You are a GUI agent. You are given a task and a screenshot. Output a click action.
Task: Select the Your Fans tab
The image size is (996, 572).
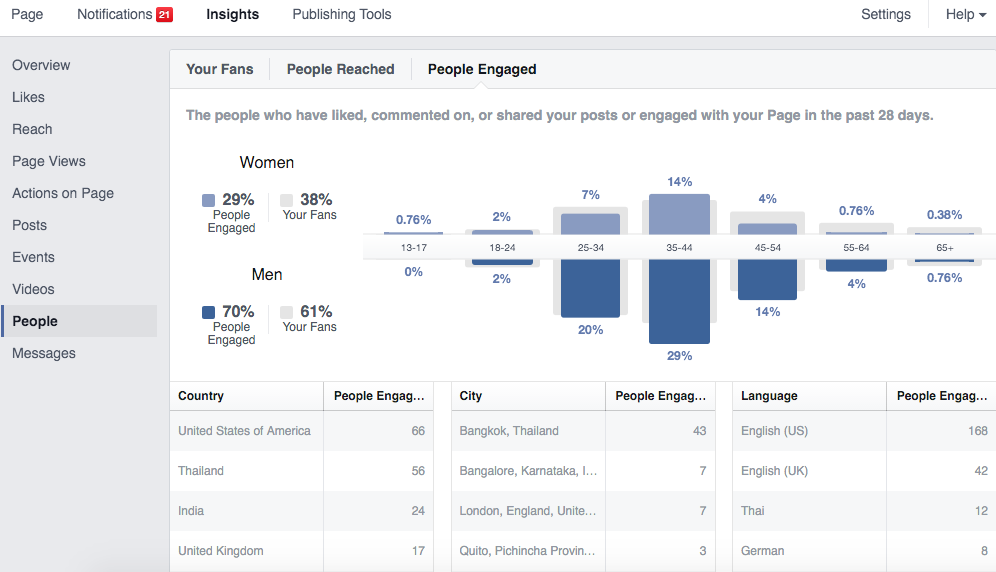[x=220, y=69]
